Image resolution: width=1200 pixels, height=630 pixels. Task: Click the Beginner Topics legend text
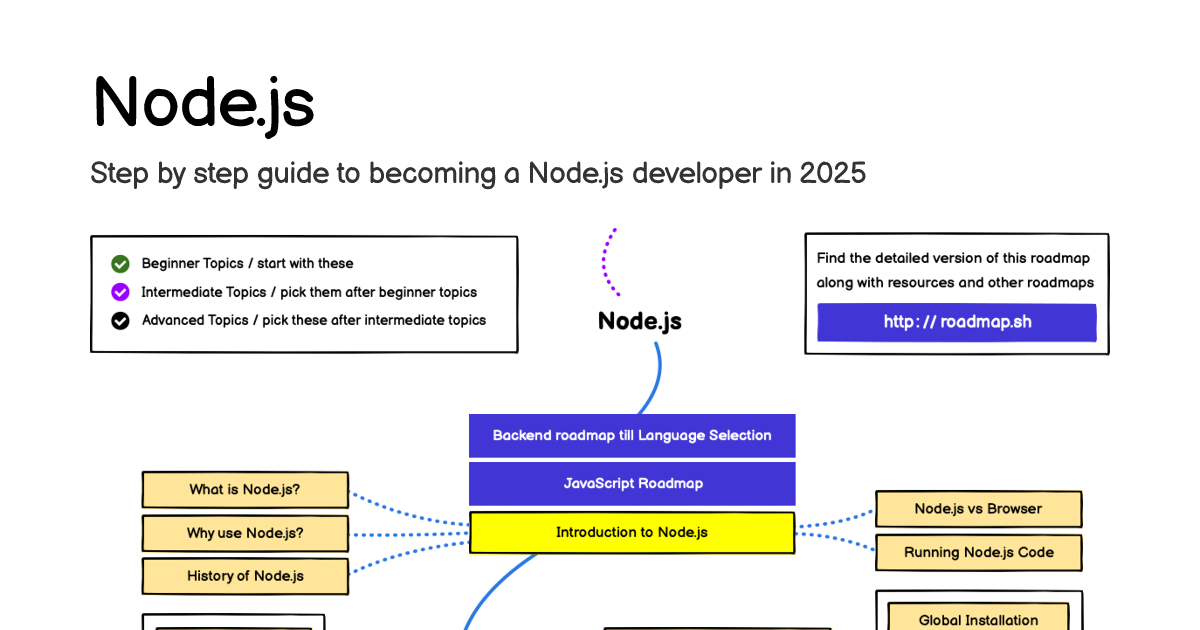tap(247, 264)
